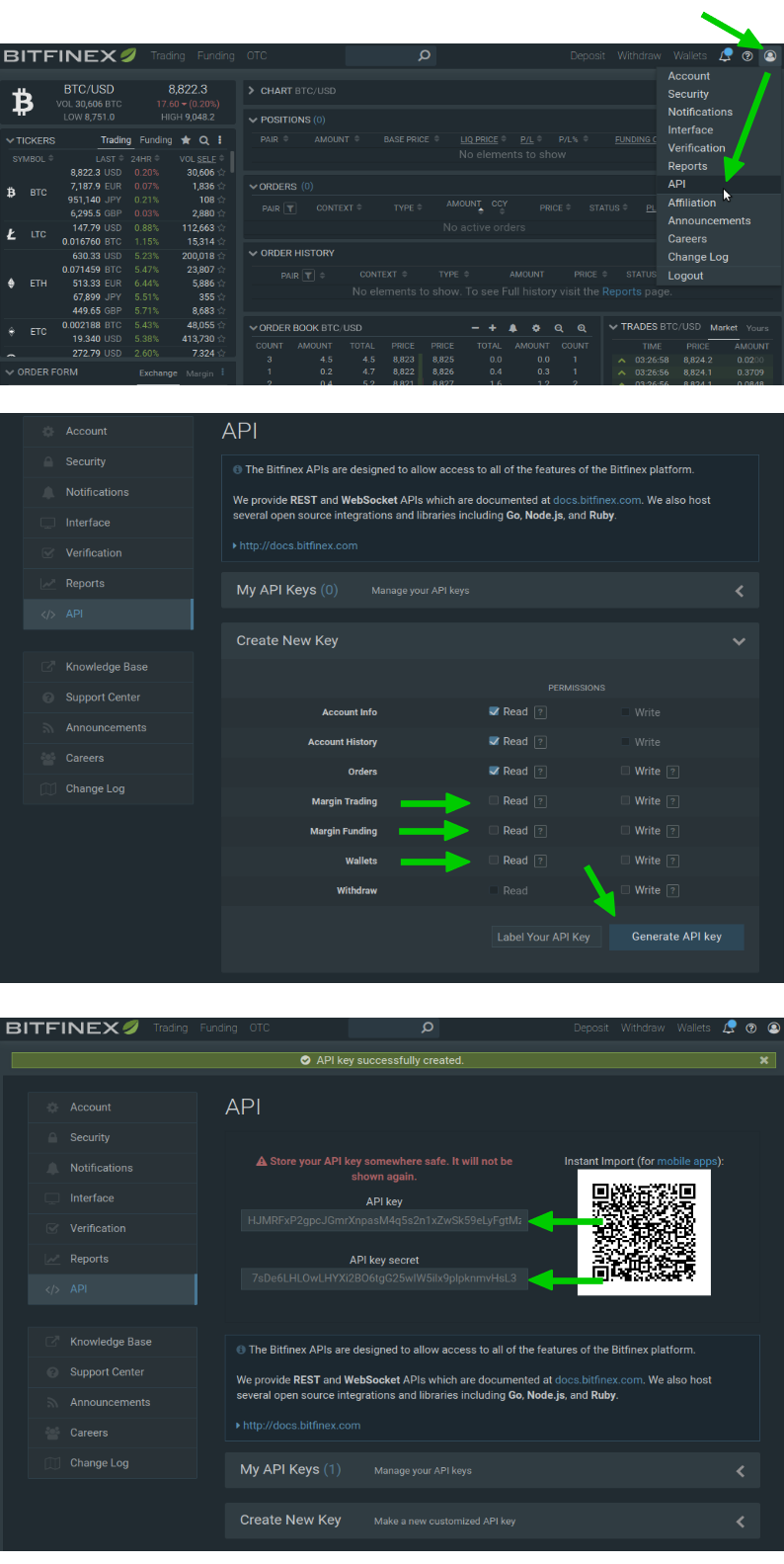Collapse the TRADES BTC/USD panel
The width and height of the screenshot is (784, 1564).
click(614, 327)
